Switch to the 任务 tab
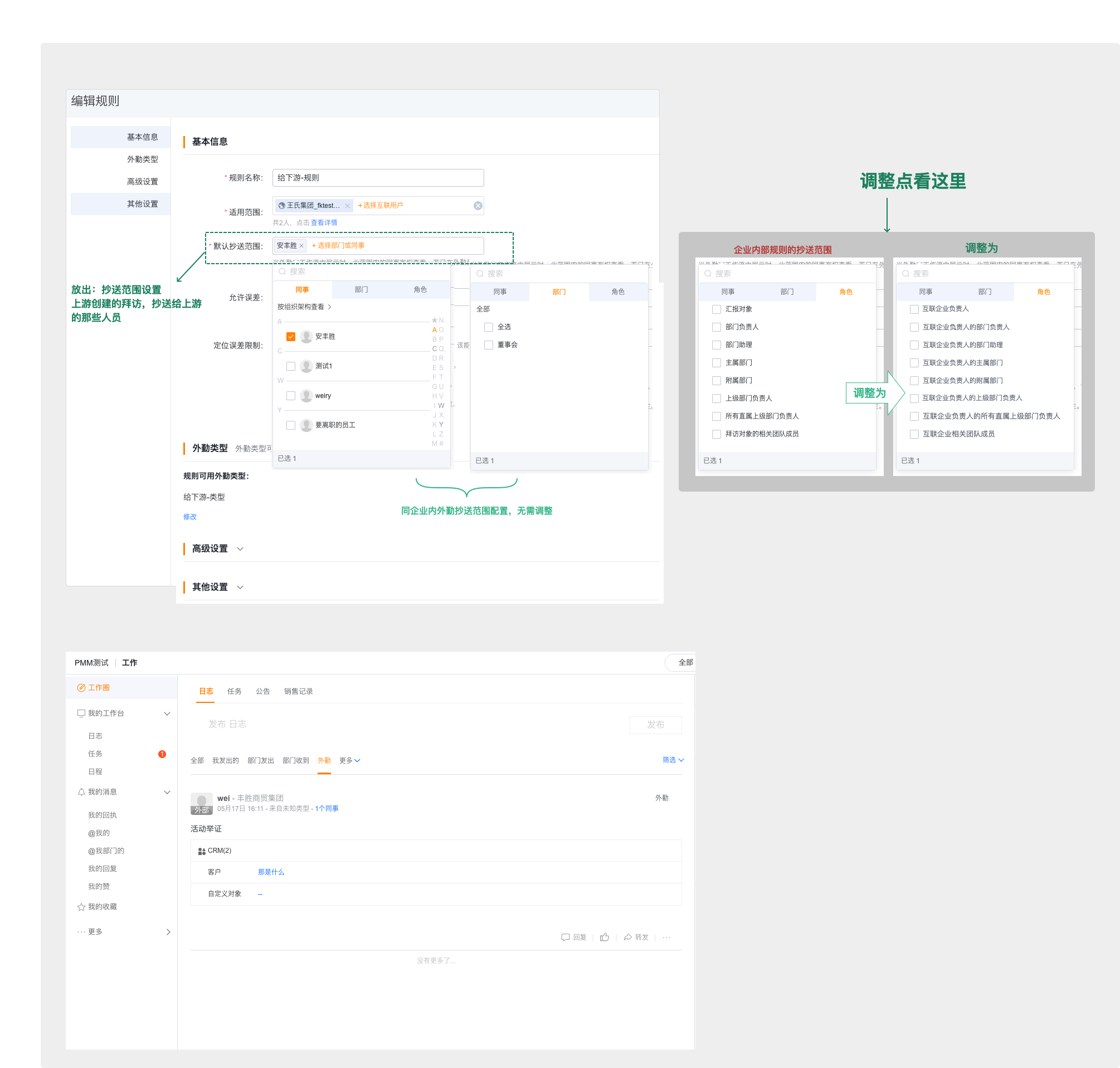The image size is (1120, 1068). (x=235, y=691)
